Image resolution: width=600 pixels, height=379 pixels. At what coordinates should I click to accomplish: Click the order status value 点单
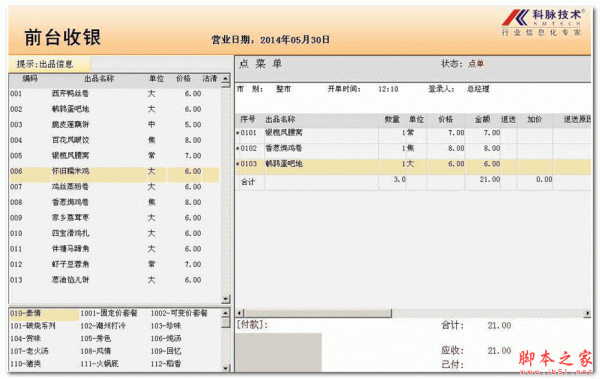coord(476,64)
